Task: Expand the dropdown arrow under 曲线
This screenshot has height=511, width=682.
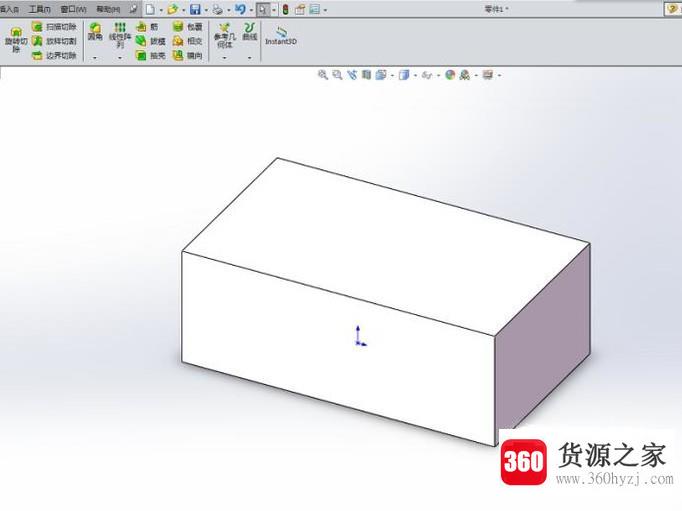Action: 250,58
